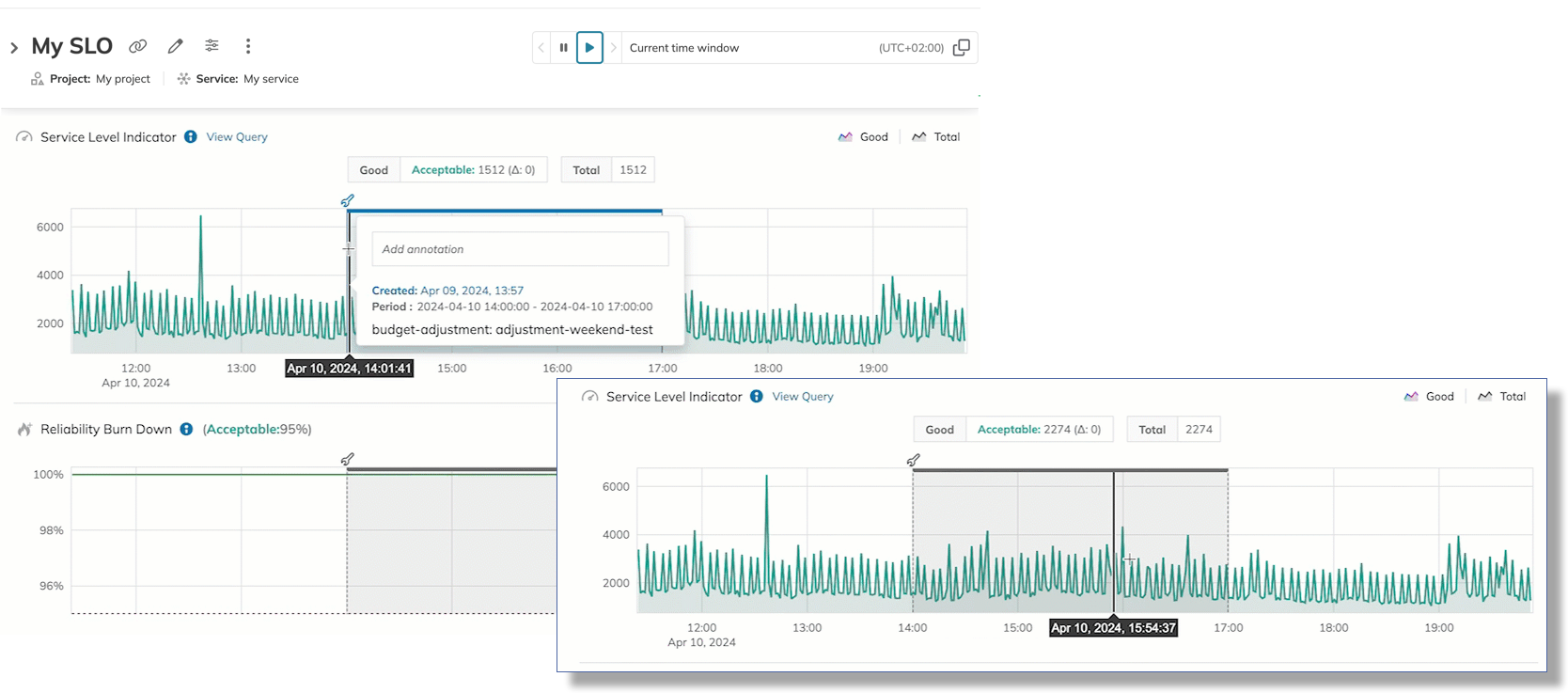Click the Service icon beside My service
Viewport: 1568px width, 693px height.
pyautogui.click(x=183, y=79)
